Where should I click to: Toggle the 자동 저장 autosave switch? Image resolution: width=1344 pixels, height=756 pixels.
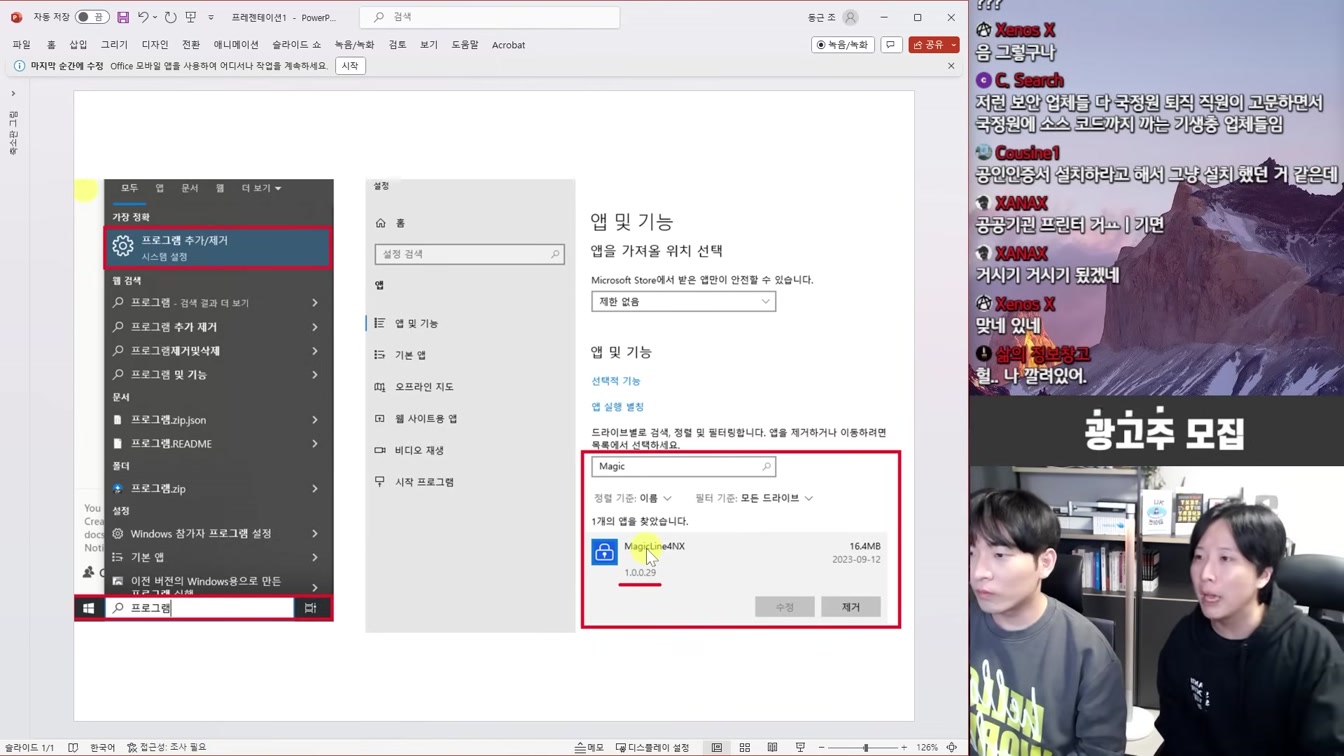(x=91, y=17)
